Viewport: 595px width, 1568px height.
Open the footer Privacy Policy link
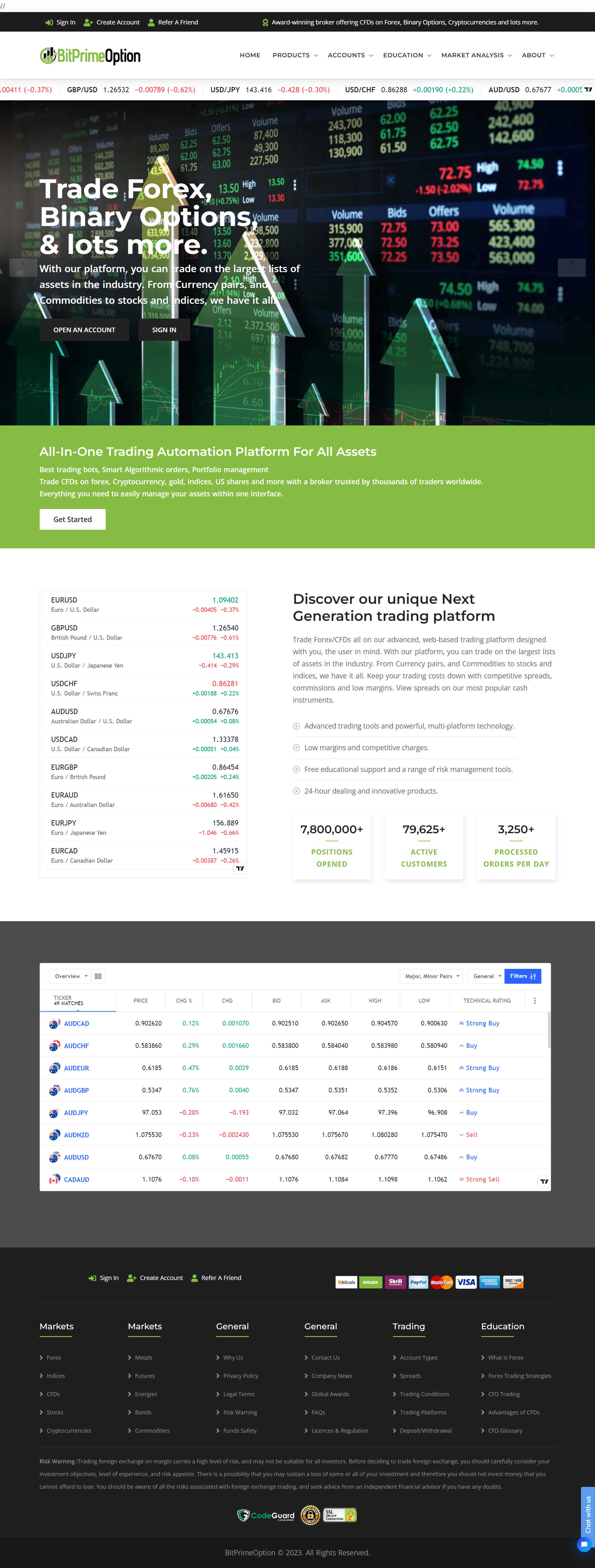tap(240, 1376)
